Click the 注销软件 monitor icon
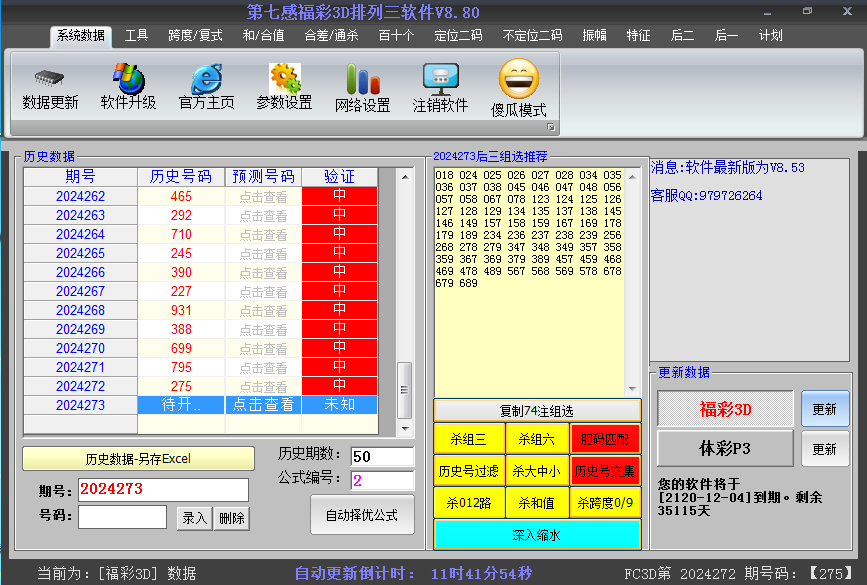 [x=440, y=80]
